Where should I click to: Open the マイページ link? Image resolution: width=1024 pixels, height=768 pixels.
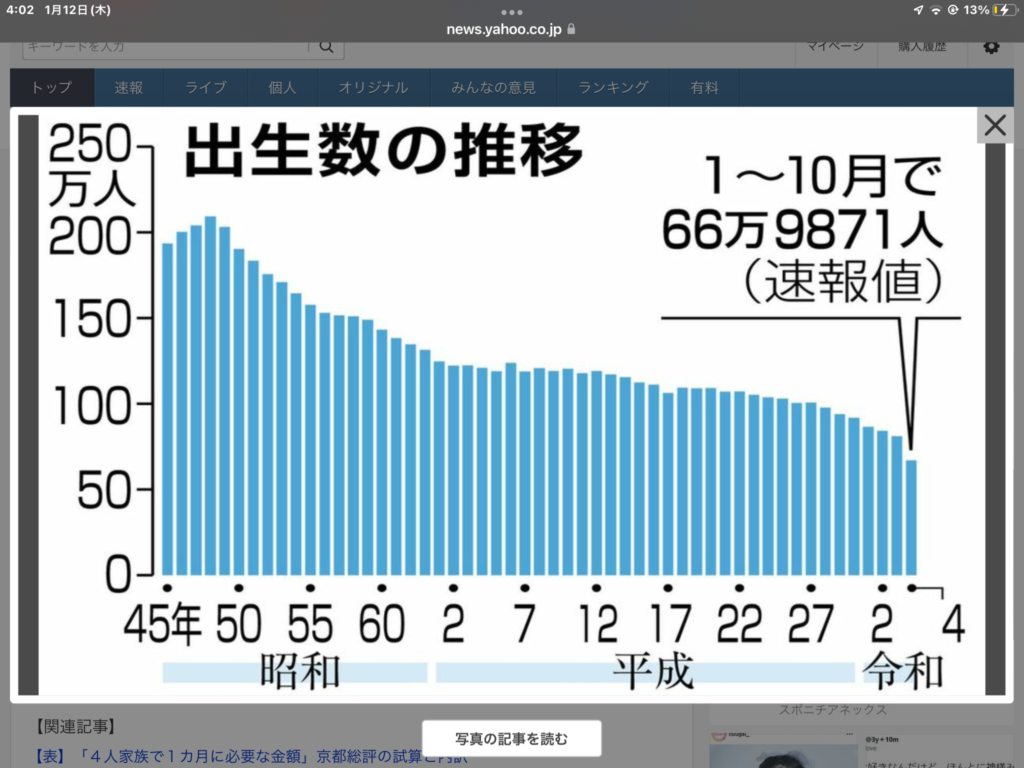click(836, 46)
